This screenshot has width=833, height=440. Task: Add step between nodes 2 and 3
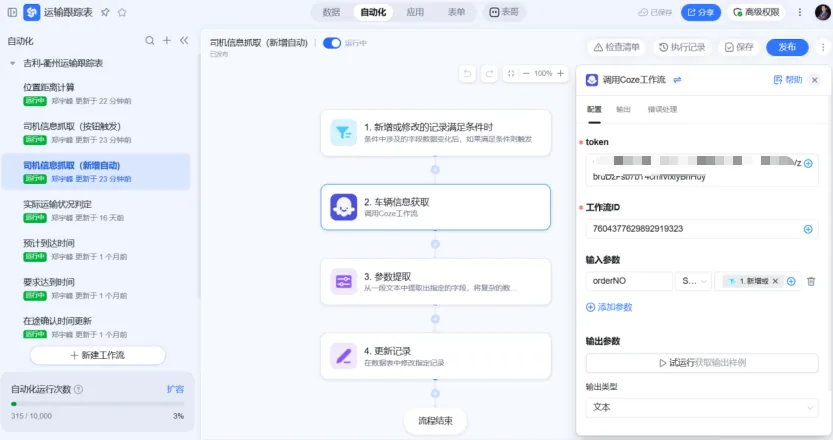(x=435, y=244)
